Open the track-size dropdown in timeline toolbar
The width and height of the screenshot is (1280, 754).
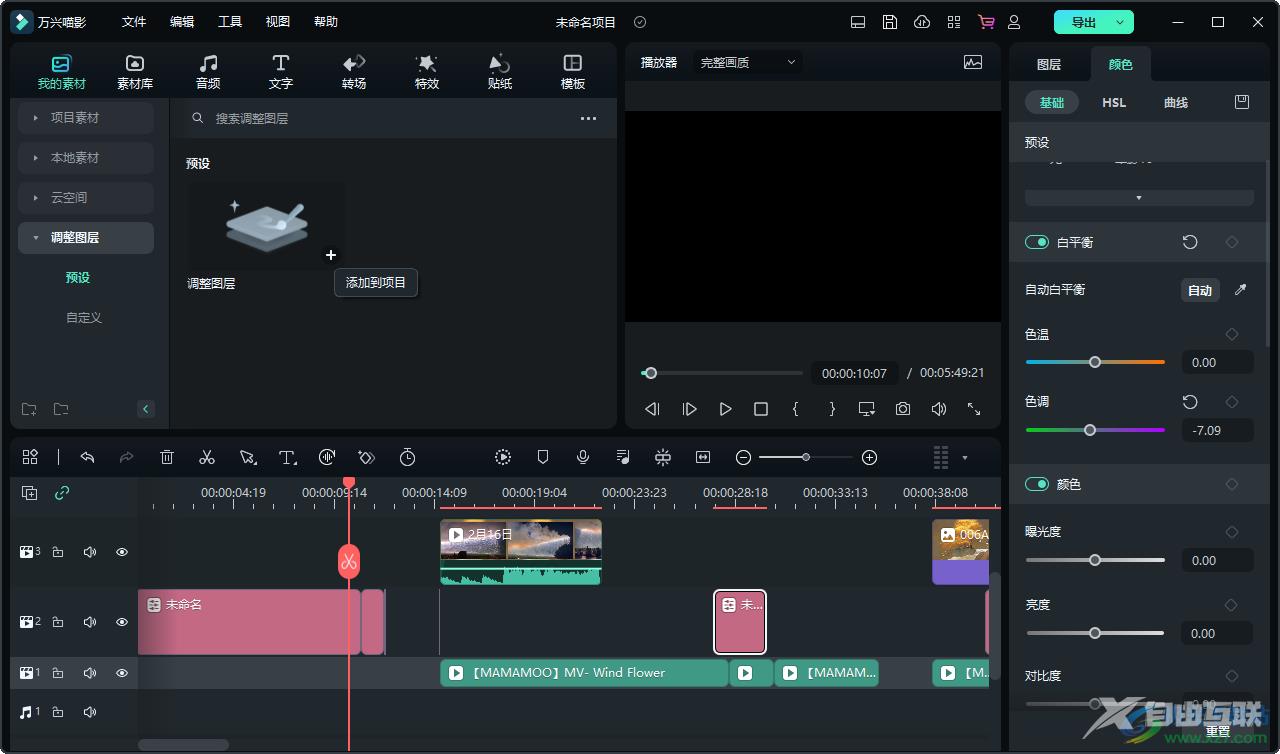click(964, 457)
